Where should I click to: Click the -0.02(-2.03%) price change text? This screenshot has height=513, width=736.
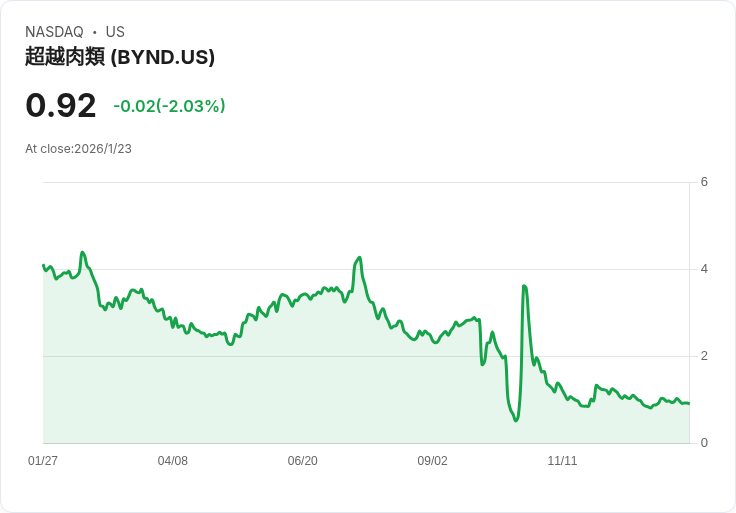point(169,106)
